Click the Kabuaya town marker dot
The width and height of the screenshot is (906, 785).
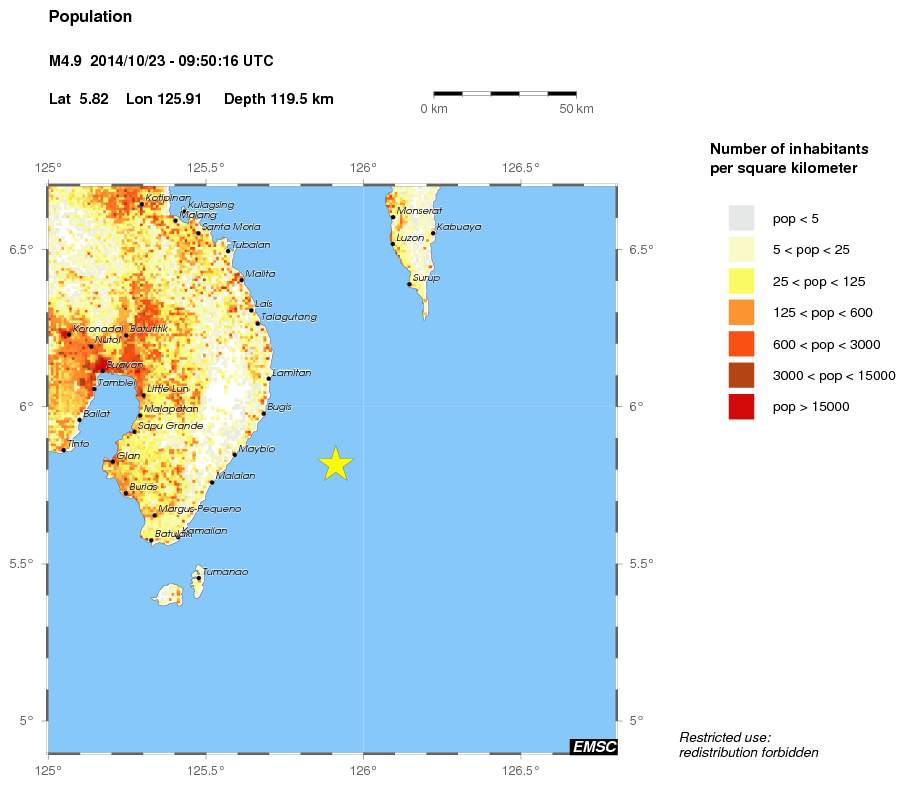433,233
